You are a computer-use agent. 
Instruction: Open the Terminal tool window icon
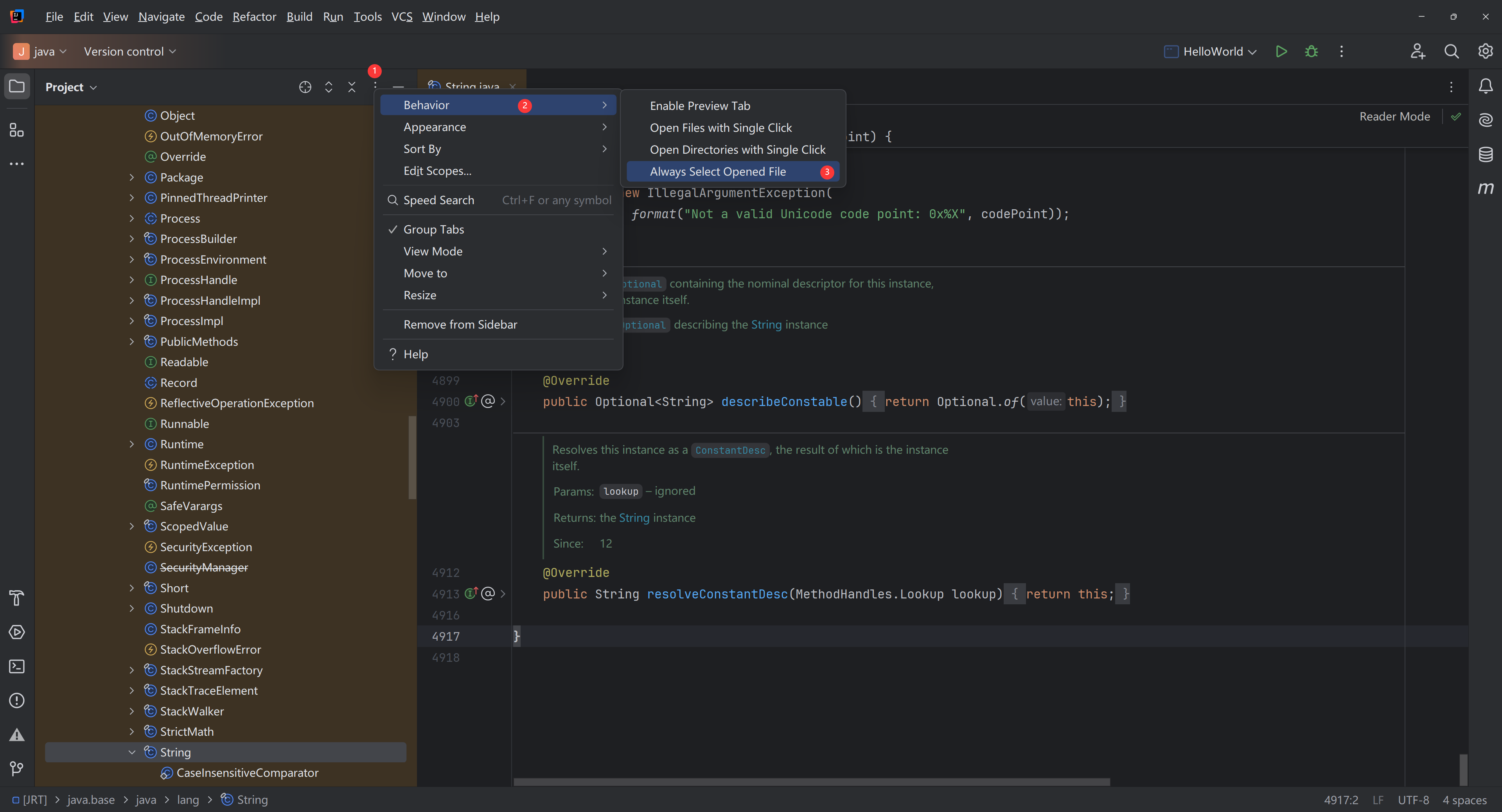tap(17, 666)
